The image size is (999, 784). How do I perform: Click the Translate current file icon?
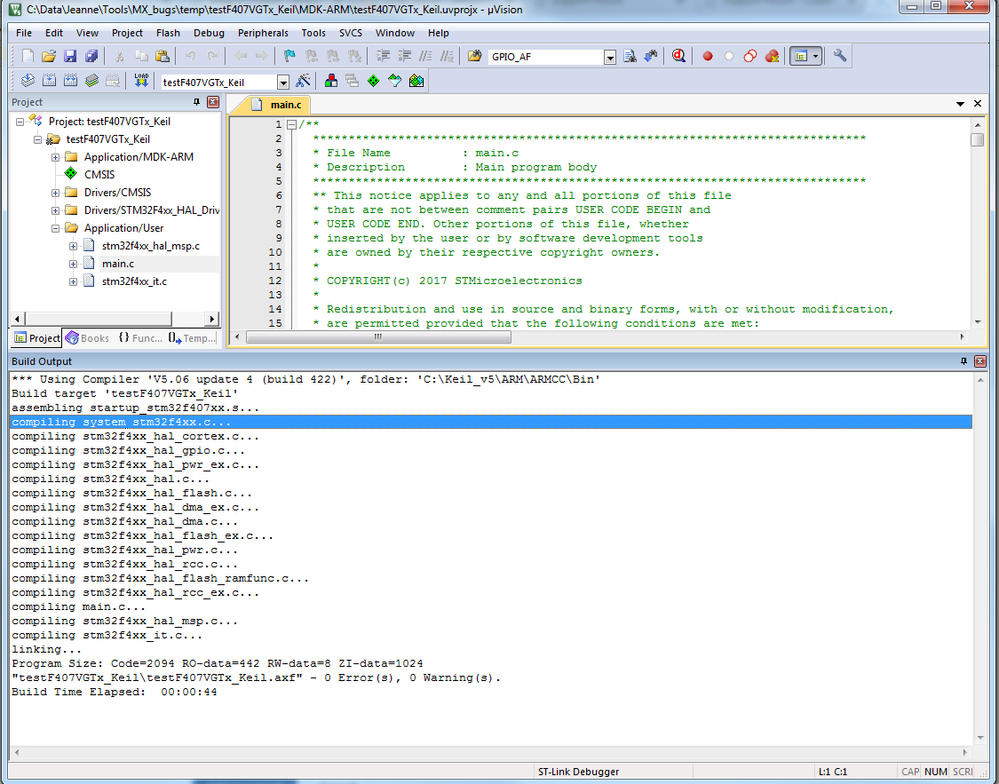click(x=27, y=81)
